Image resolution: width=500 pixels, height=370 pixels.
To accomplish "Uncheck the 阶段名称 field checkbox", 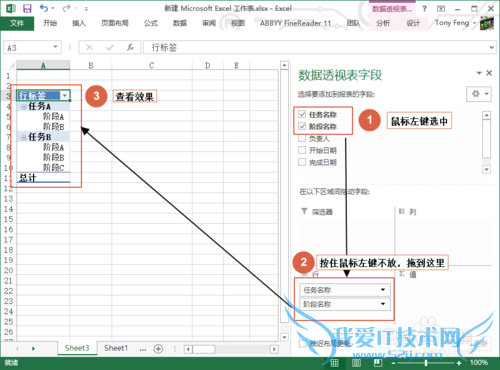I will click(302, 126).
